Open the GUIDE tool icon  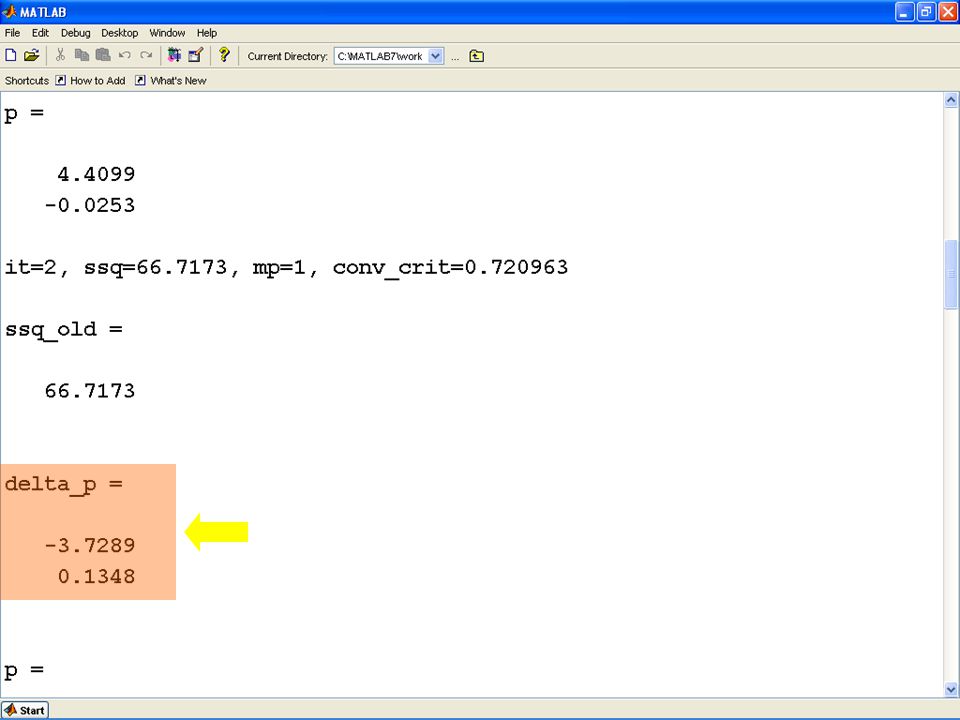[195, 56]
